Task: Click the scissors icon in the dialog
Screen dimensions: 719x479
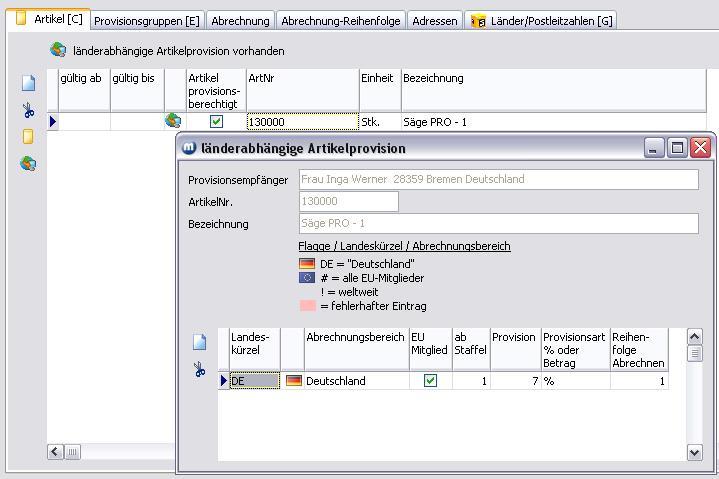Action: 199,370
